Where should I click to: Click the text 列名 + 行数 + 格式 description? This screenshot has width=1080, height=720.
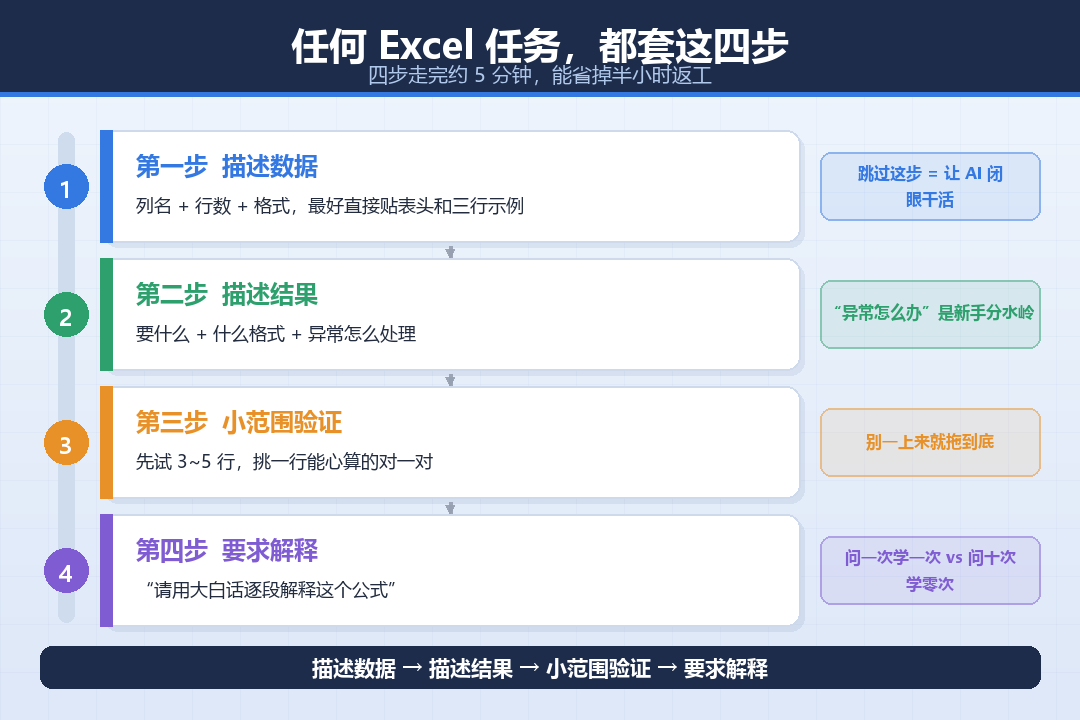[x=329, y=205]
